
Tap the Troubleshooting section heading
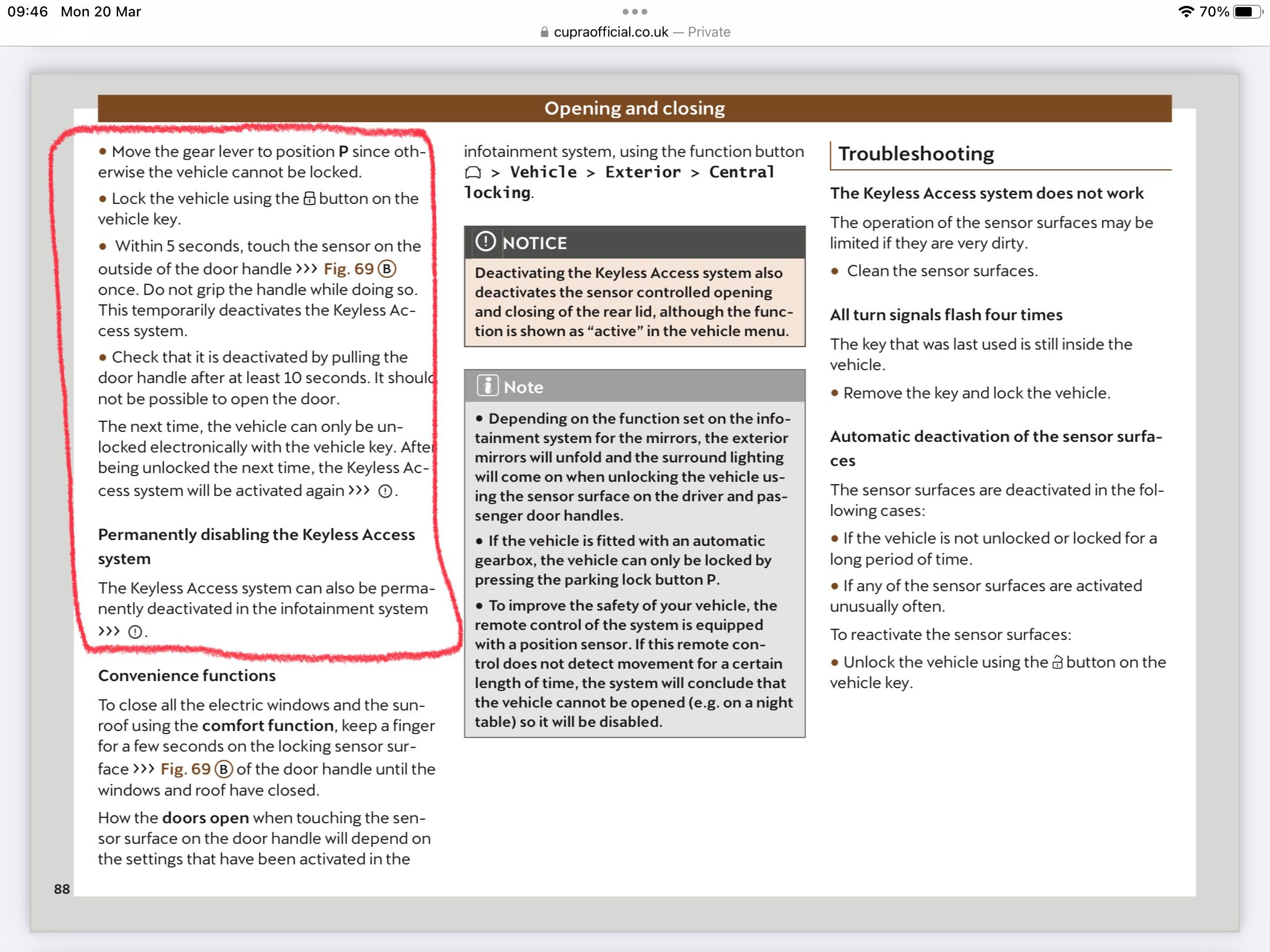[x=915, y=154]
